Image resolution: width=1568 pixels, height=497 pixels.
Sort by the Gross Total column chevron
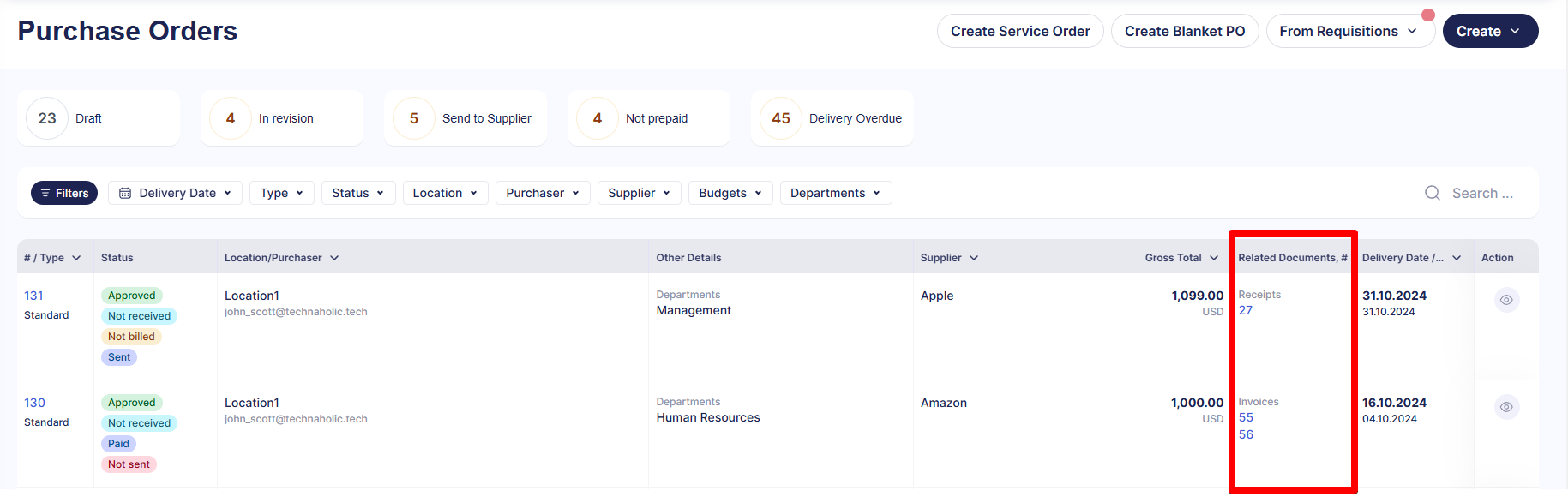tap(1214, 258)
